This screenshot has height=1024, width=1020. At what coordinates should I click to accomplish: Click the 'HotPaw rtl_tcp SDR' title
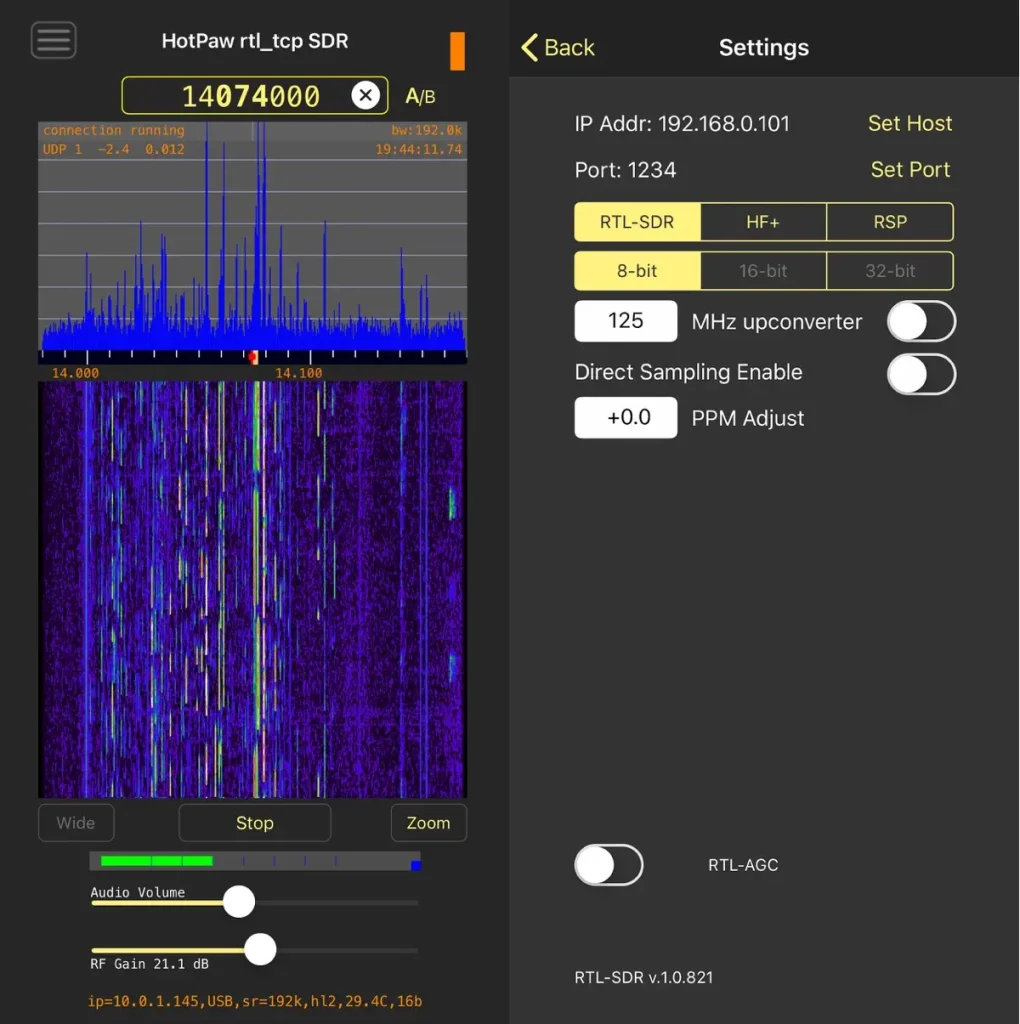255,41
